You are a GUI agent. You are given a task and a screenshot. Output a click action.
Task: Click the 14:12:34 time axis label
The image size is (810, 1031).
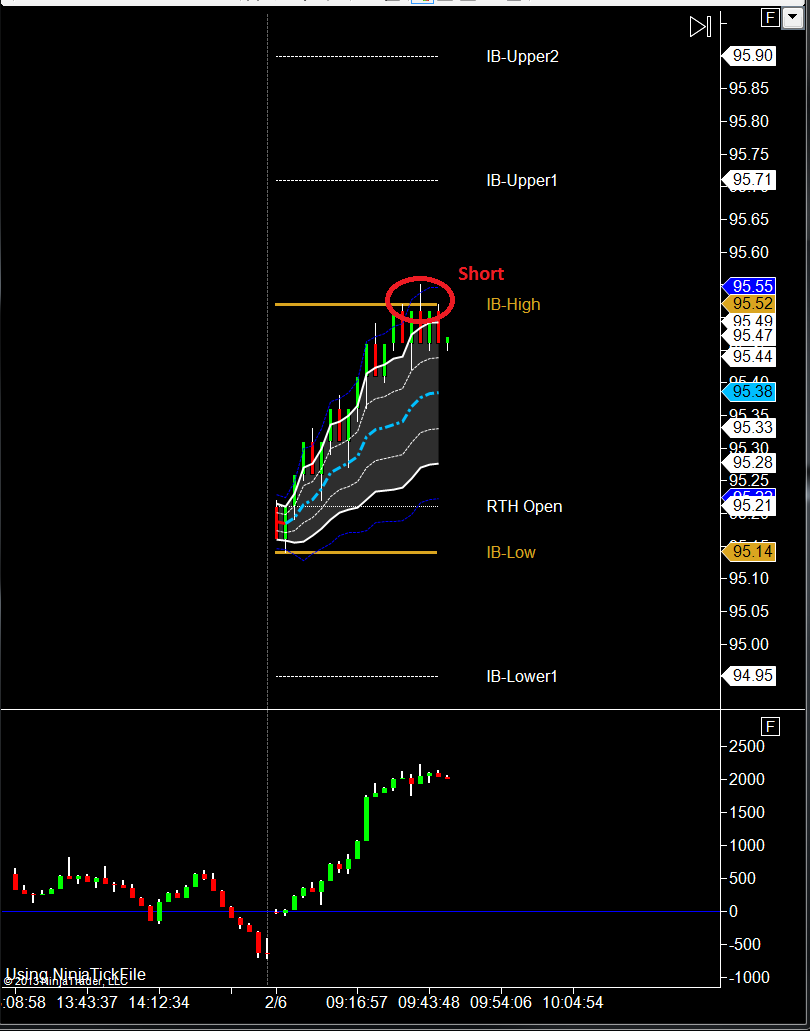159,1003
